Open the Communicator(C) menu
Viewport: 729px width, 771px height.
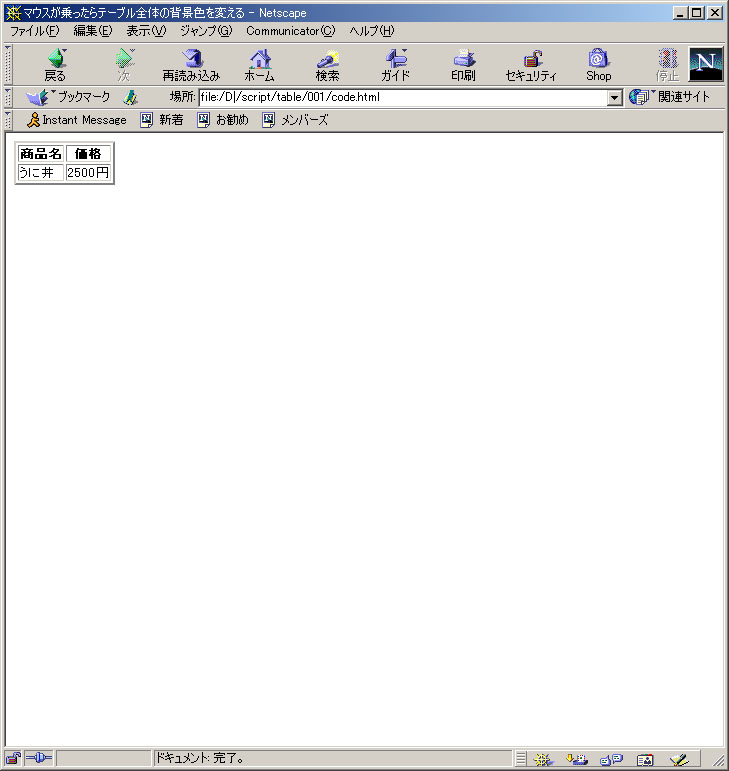point(291,31)
